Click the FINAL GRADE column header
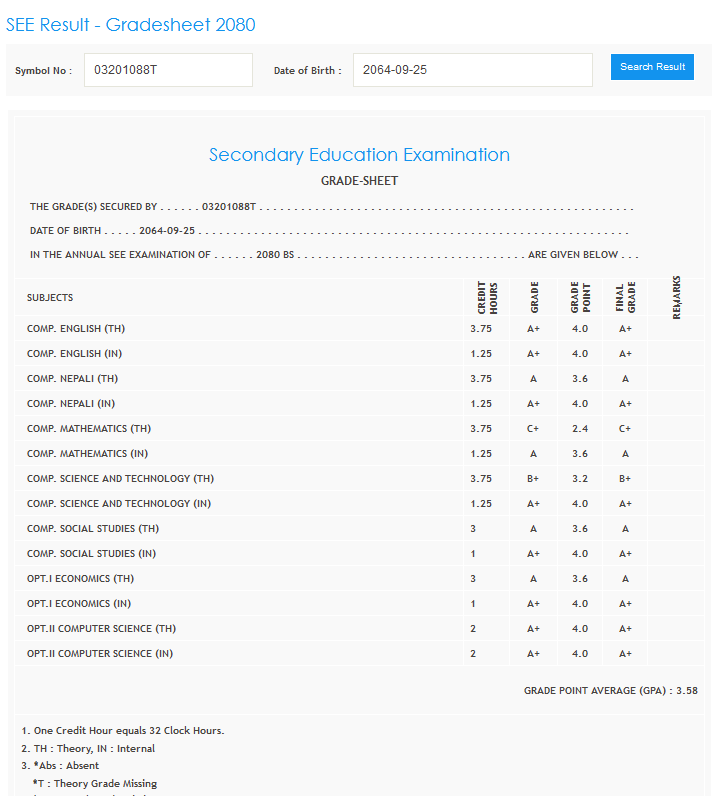This screenshot has width=715, height=796. [x=625, y=297]
